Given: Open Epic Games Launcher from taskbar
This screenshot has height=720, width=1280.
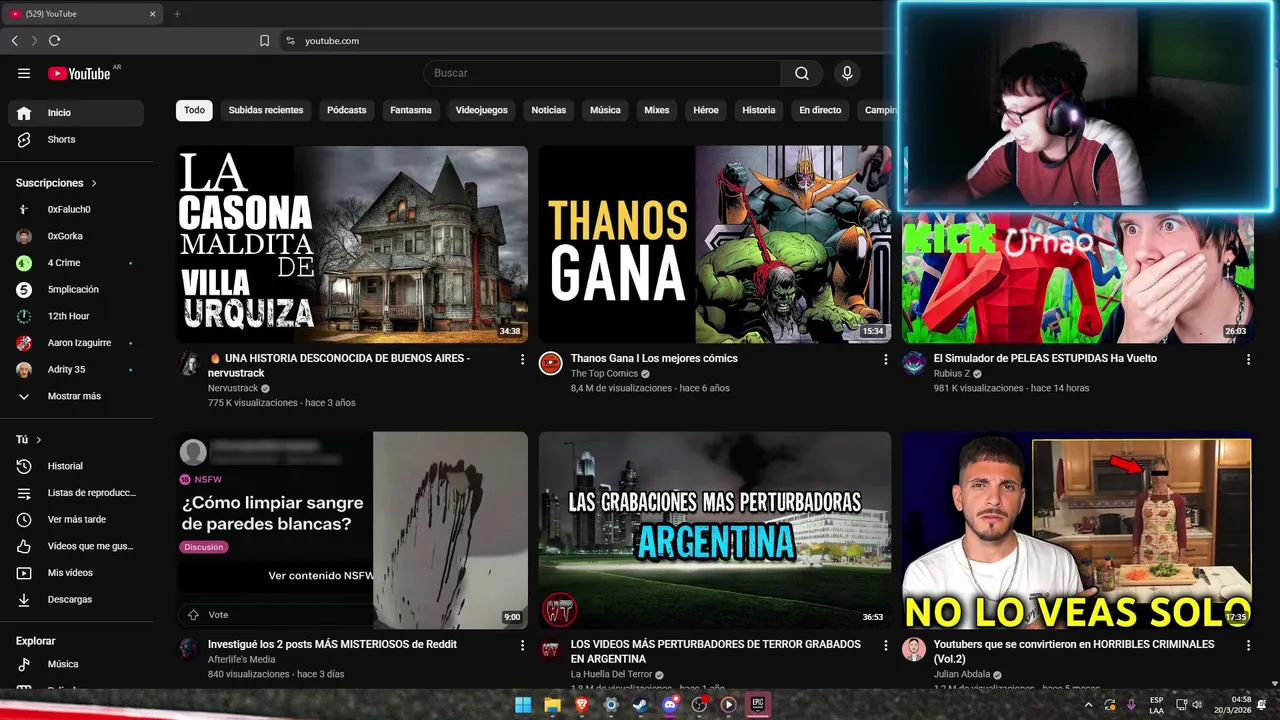Looking at the screenshot, I should [x=758, y=705].
